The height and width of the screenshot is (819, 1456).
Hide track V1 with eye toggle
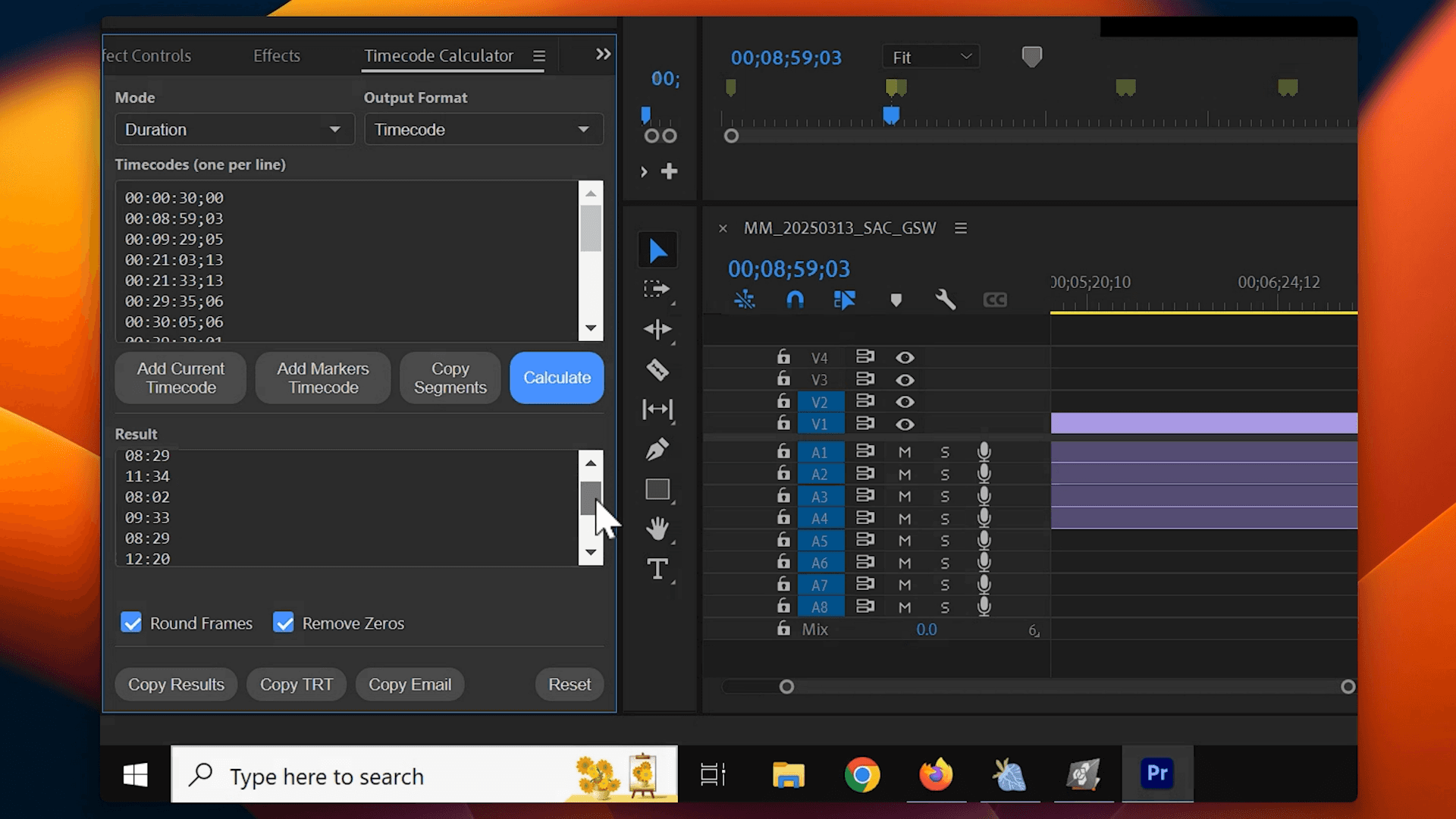point(905,424)
